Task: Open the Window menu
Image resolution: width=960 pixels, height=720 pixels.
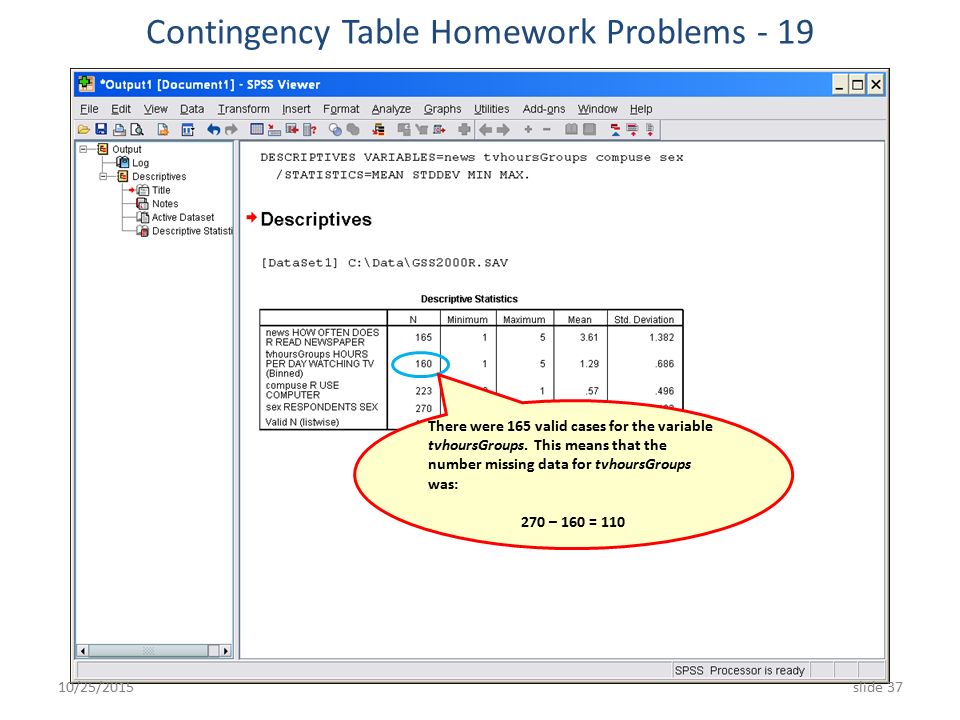Action: (598, 109)
